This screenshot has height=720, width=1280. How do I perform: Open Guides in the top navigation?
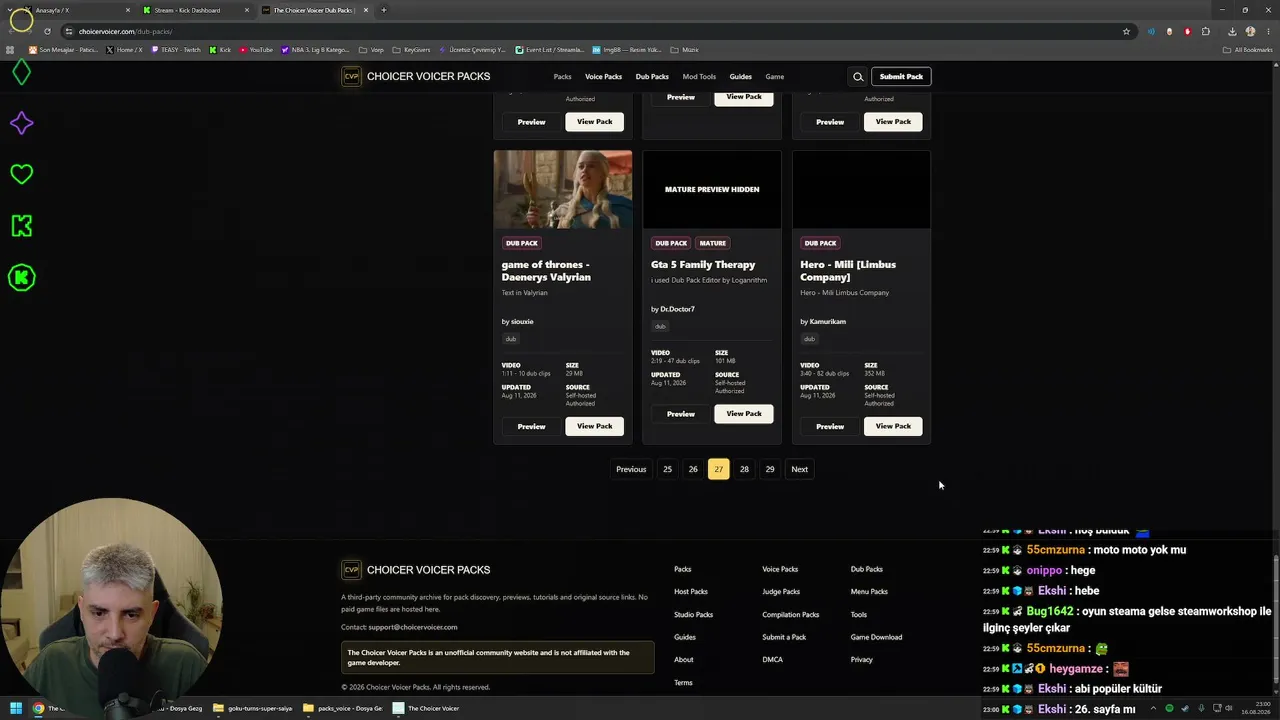tap(741, 77)
